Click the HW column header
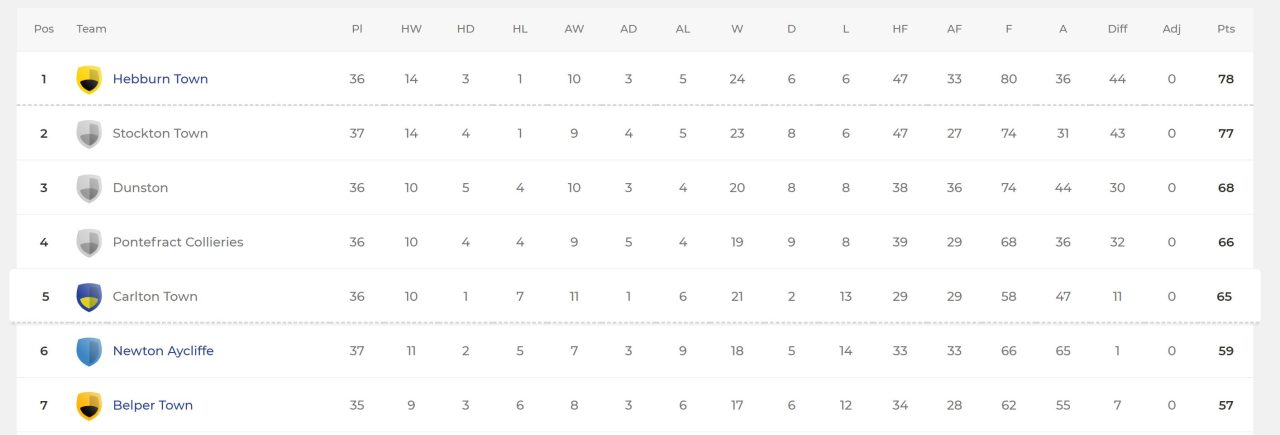This screenshot has width=1280, height=435. coord(411,29)
